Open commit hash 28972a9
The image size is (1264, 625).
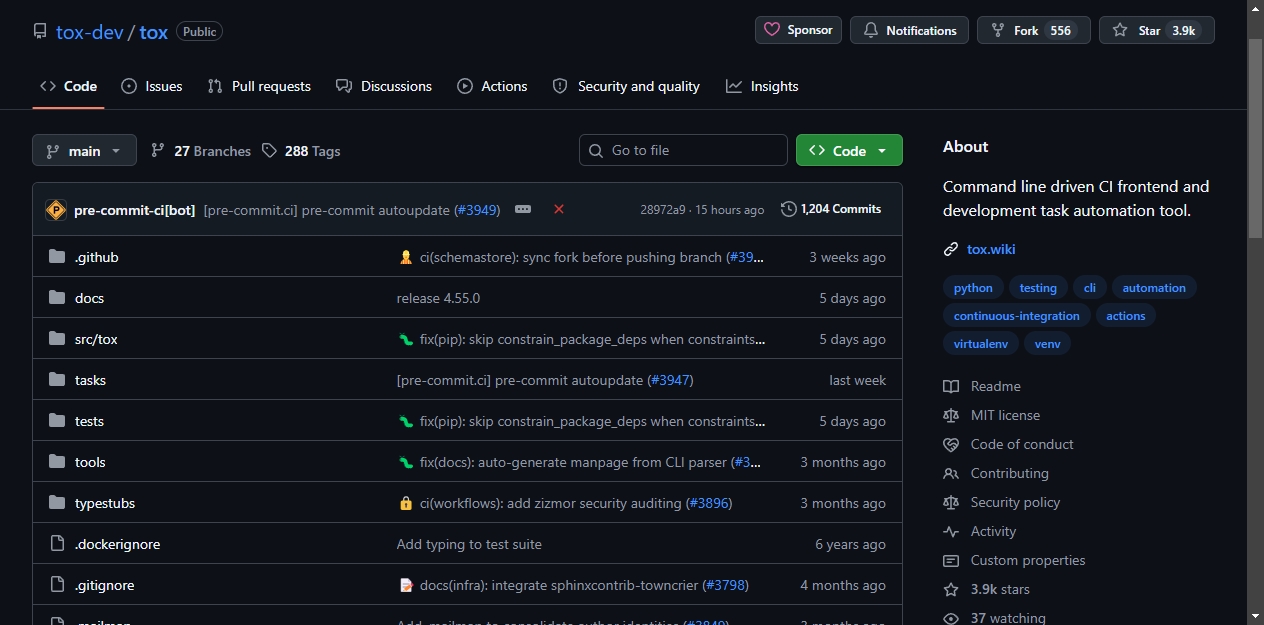pos(663,210)
